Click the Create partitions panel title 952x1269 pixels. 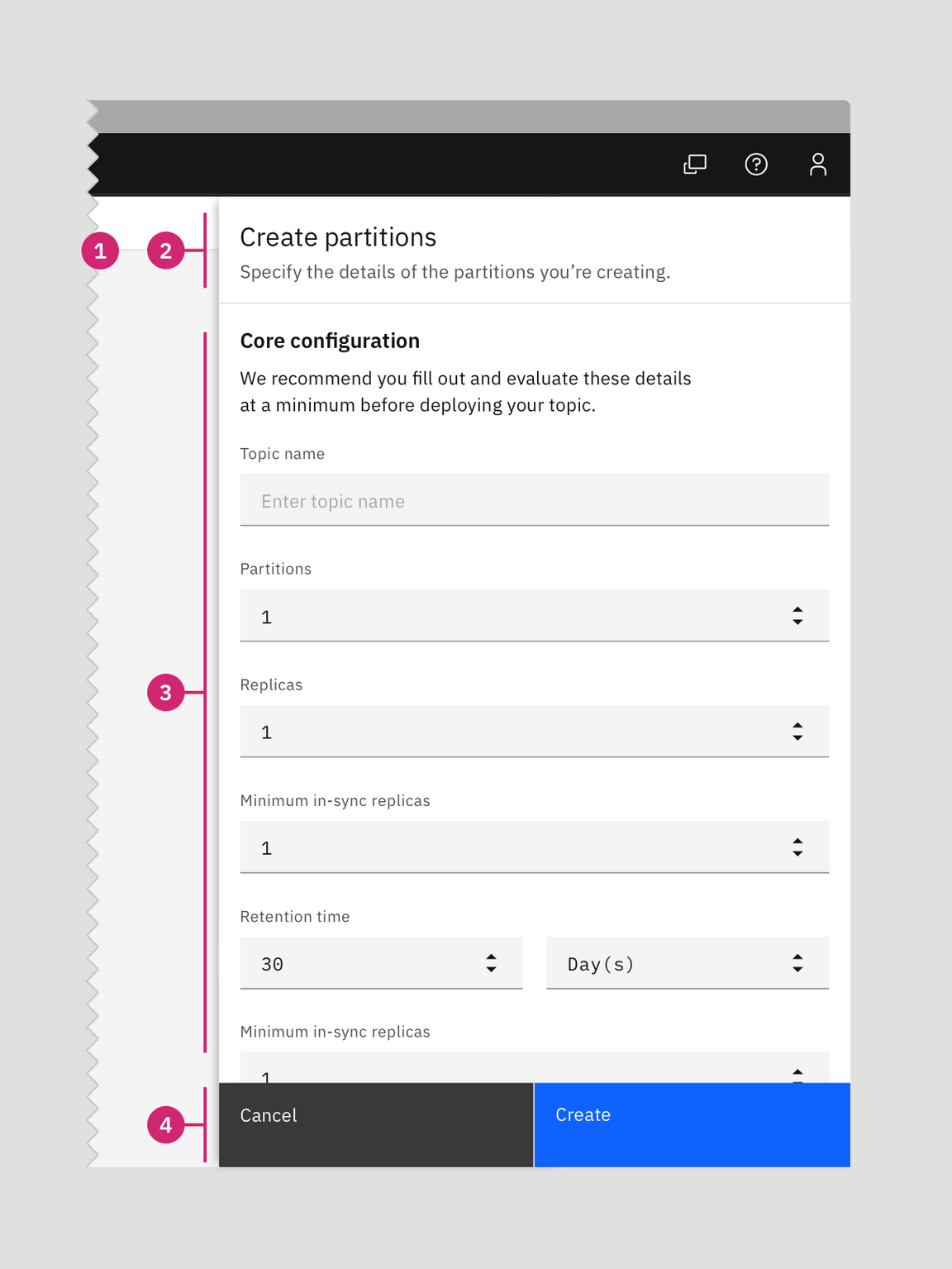[x=337, y=237]
